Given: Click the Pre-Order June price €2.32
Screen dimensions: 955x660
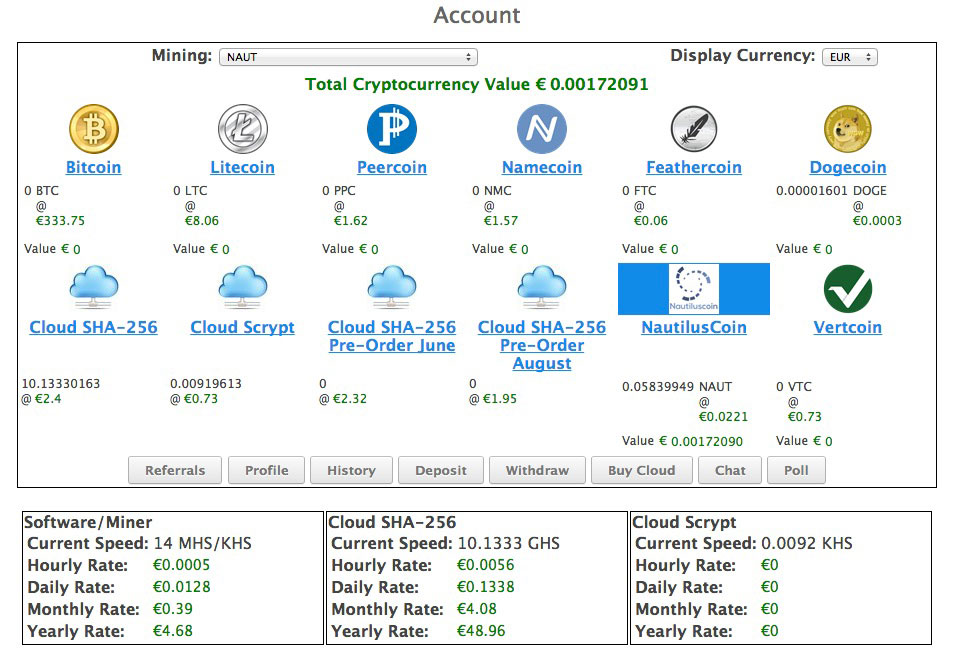Looking at the screenshot, I should (x=350, y=399).
